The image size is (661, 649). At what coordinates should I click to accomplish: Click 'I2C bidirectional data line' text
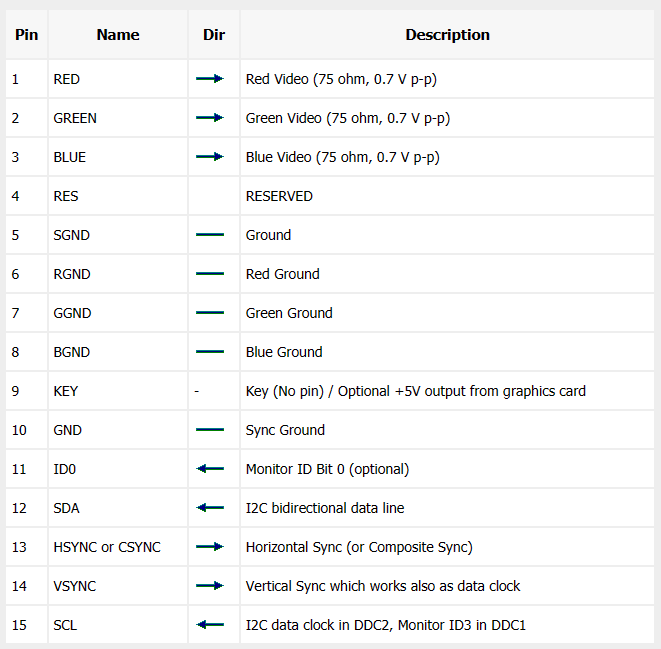(x=325, y=508)
